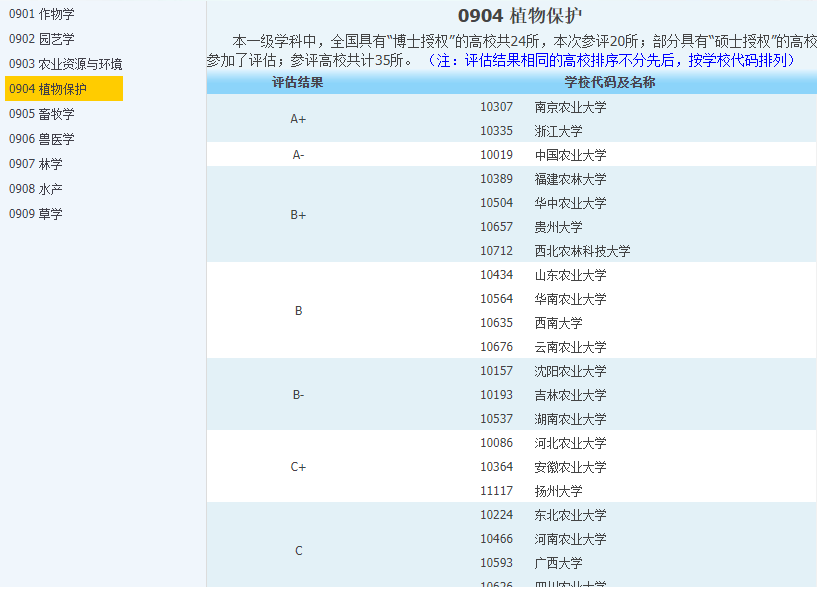
Task: Click the 评估结果 column header
Action: pyautogui.click(x=298, y=82)
